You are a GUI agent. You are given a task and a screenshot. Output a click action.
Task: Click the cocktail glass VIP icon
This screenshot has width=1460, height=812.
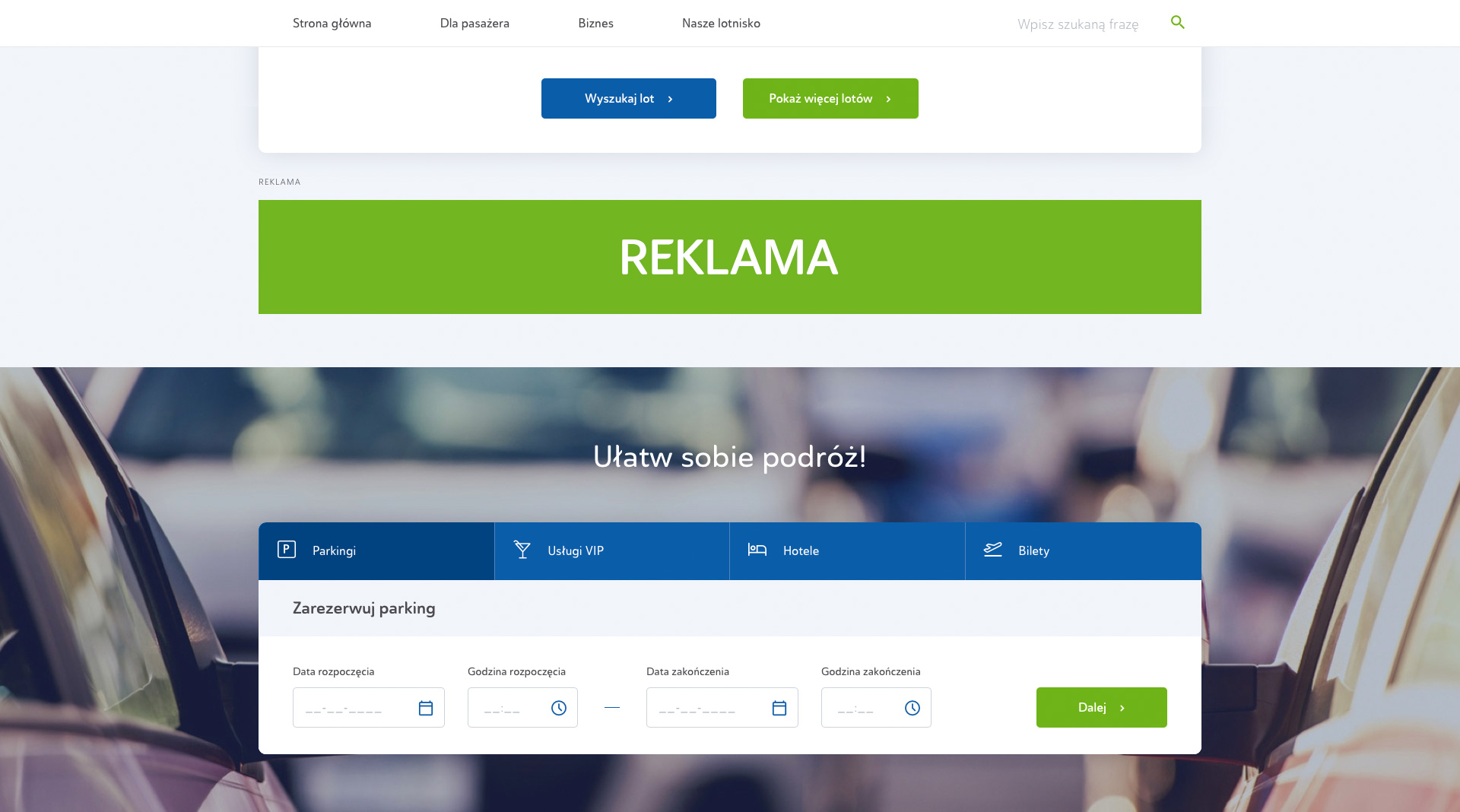point(522,550)
